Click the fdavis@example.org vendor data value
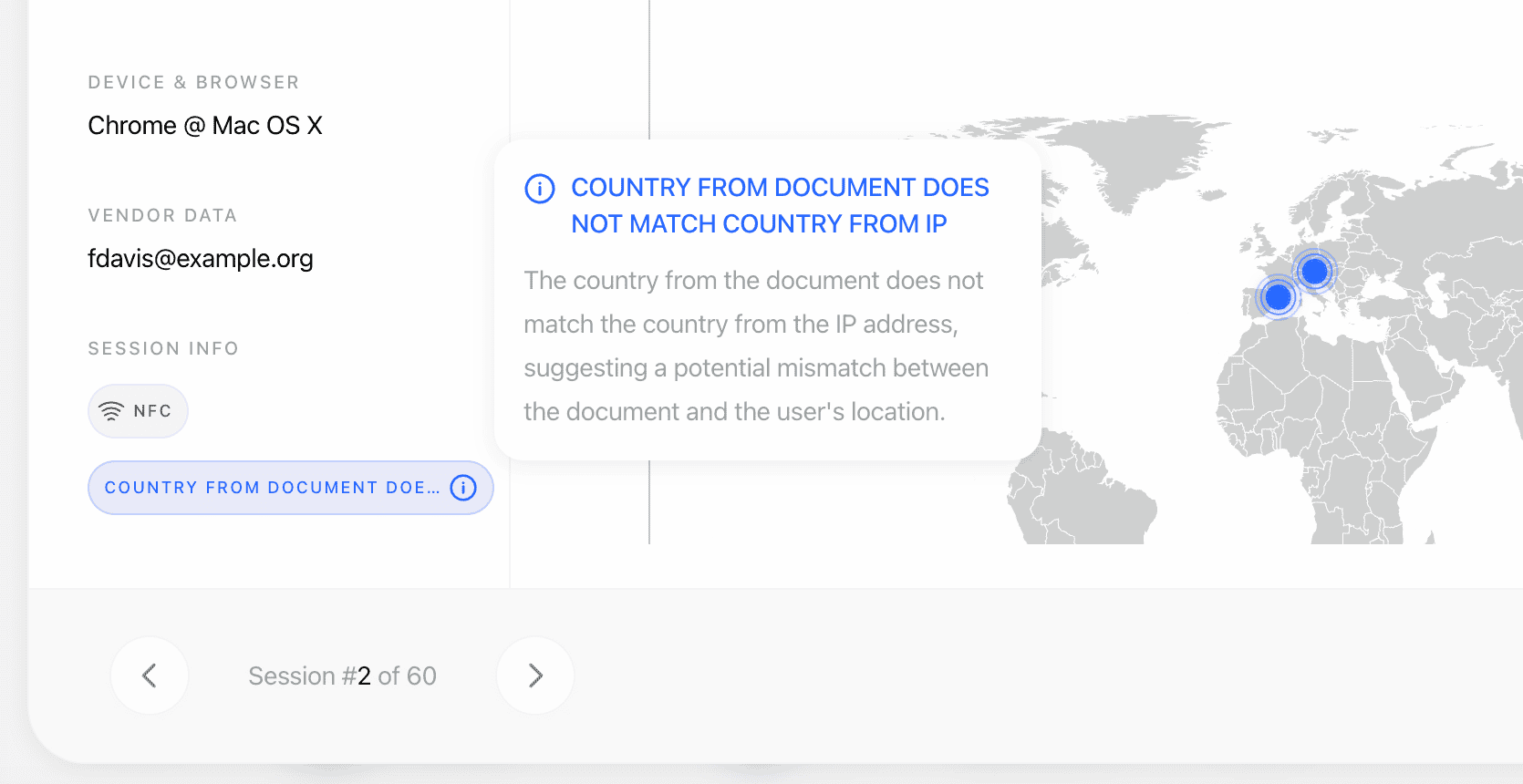The image size is (1523, 784). pos(201,259)
